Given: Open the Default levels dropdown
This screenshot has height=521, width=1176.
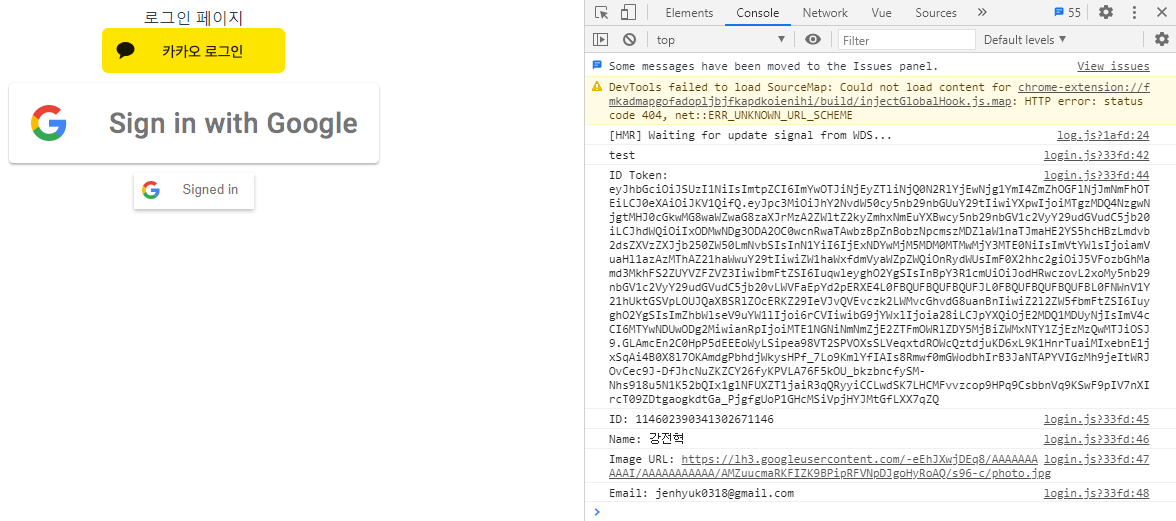Looking at the screenshot, I should pyautogui.click(x=1025, y=40).
